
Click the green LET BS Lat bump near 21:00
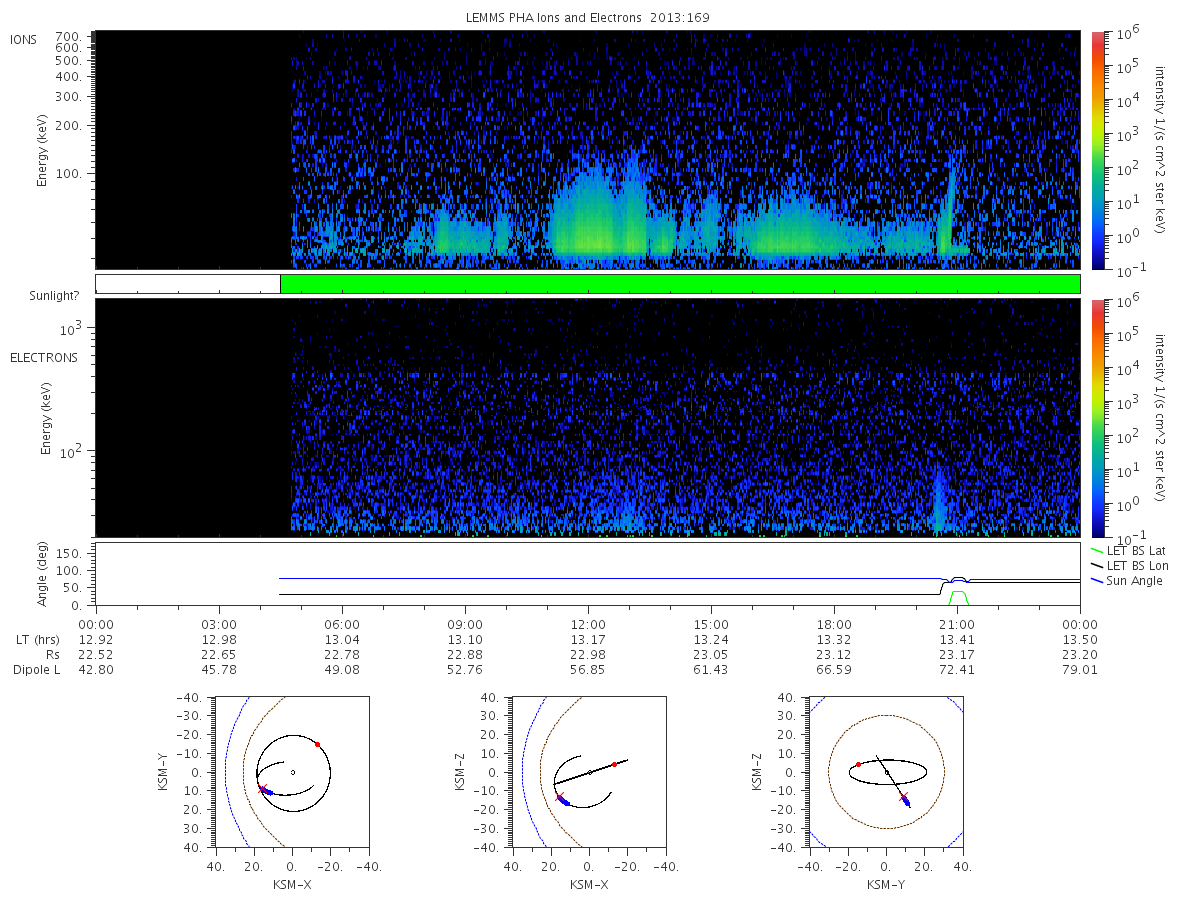[x=958, y=597]
